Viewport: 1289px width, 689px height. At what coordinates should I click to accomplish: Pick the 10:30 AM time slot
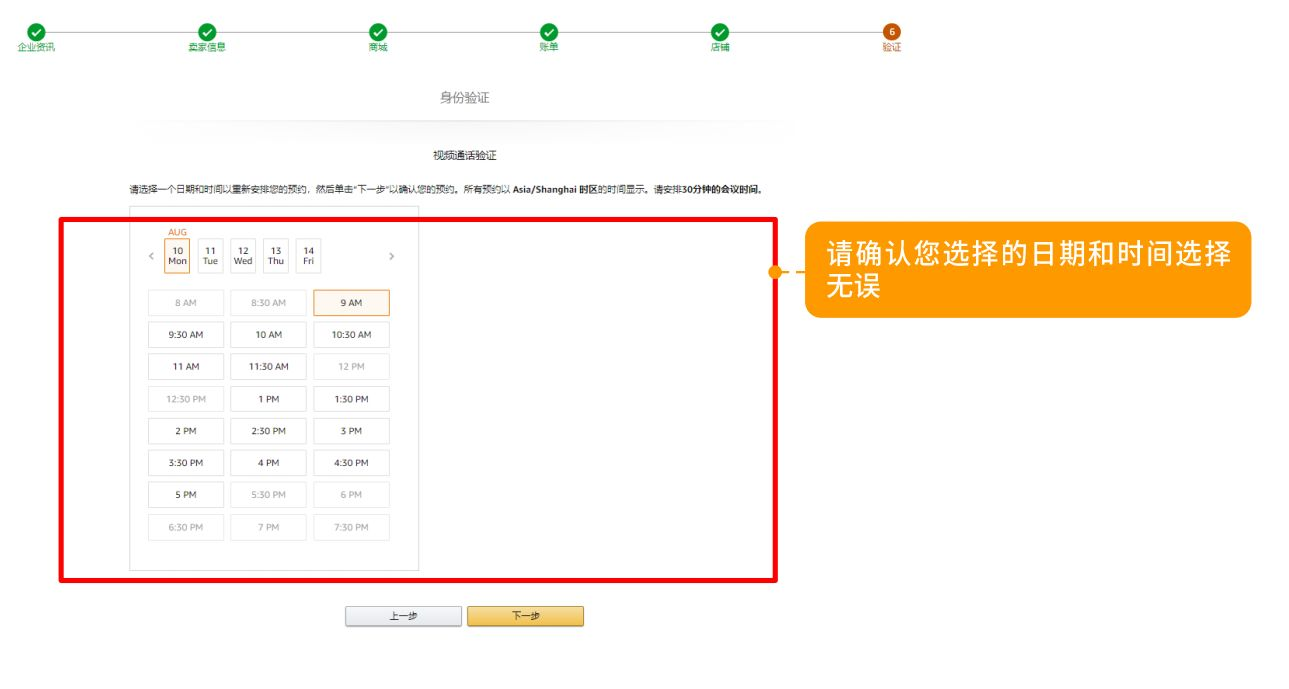coord(351,335)
